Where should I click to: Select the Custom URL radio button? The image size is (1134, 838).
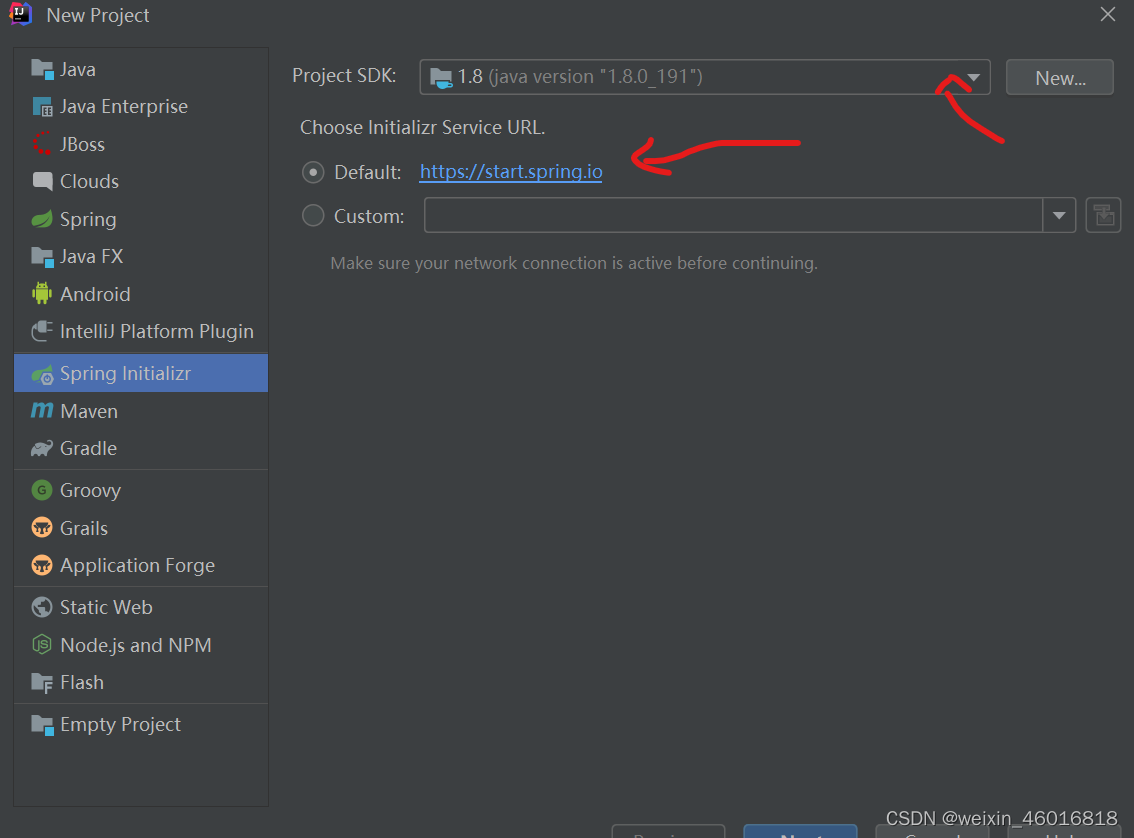click(312, 215)
